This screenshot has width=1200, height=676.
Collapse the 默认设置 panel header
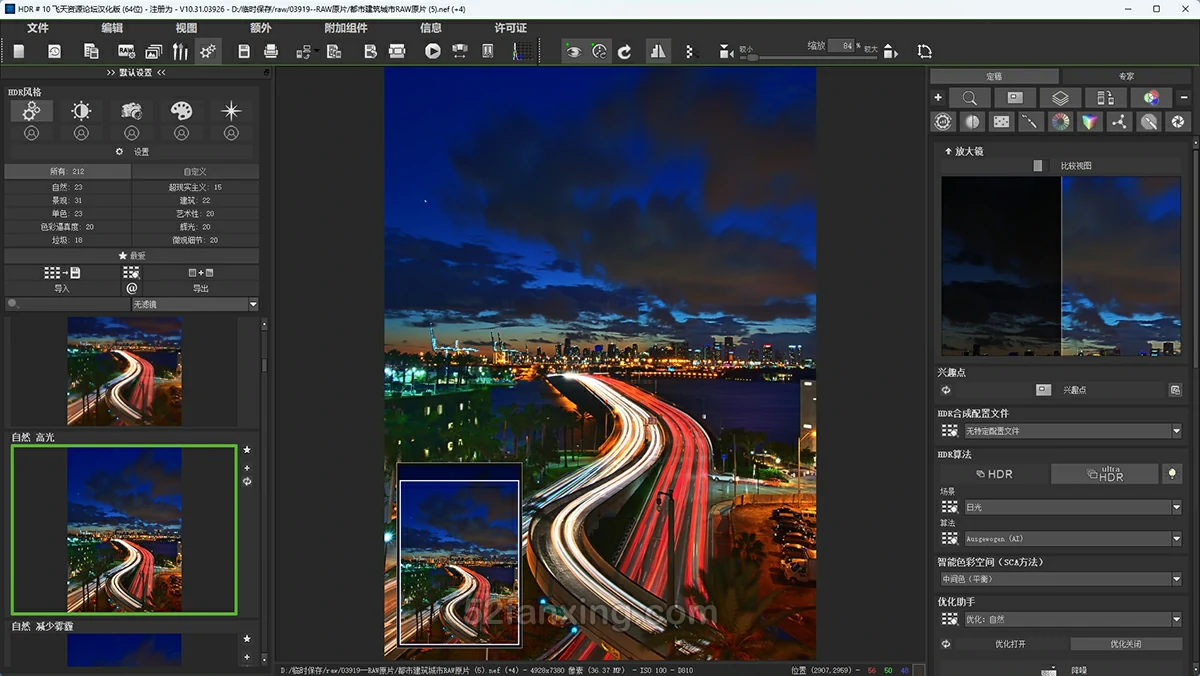[x=136, y=73]
